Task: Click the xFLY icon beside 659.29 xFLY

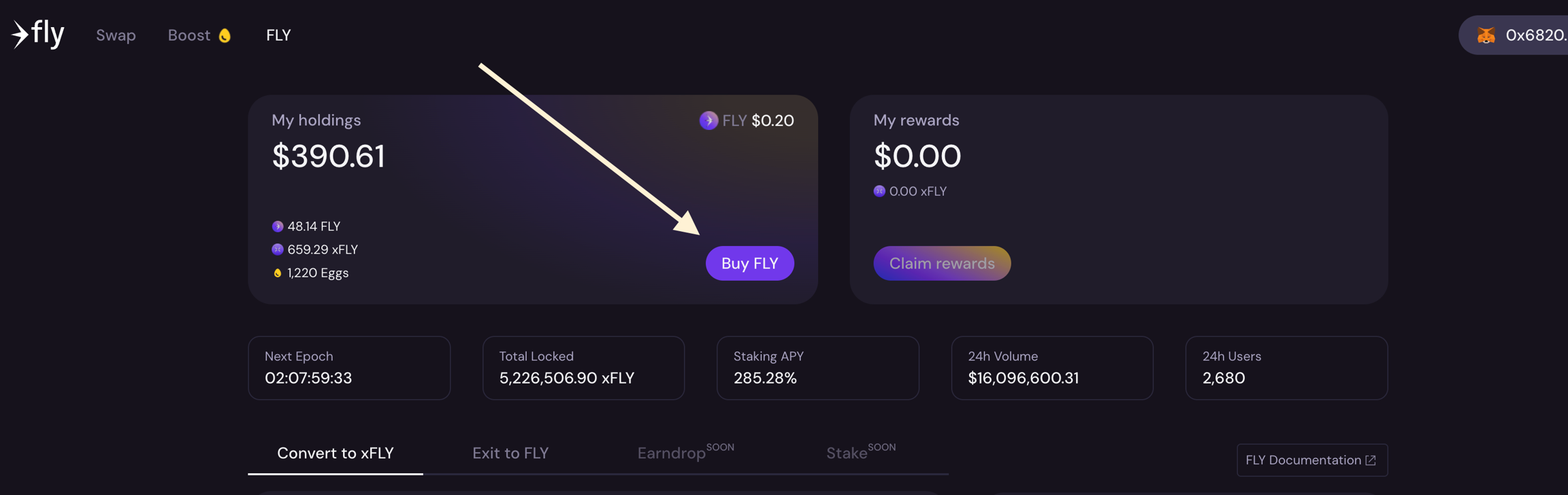Action: coord(278,250)
